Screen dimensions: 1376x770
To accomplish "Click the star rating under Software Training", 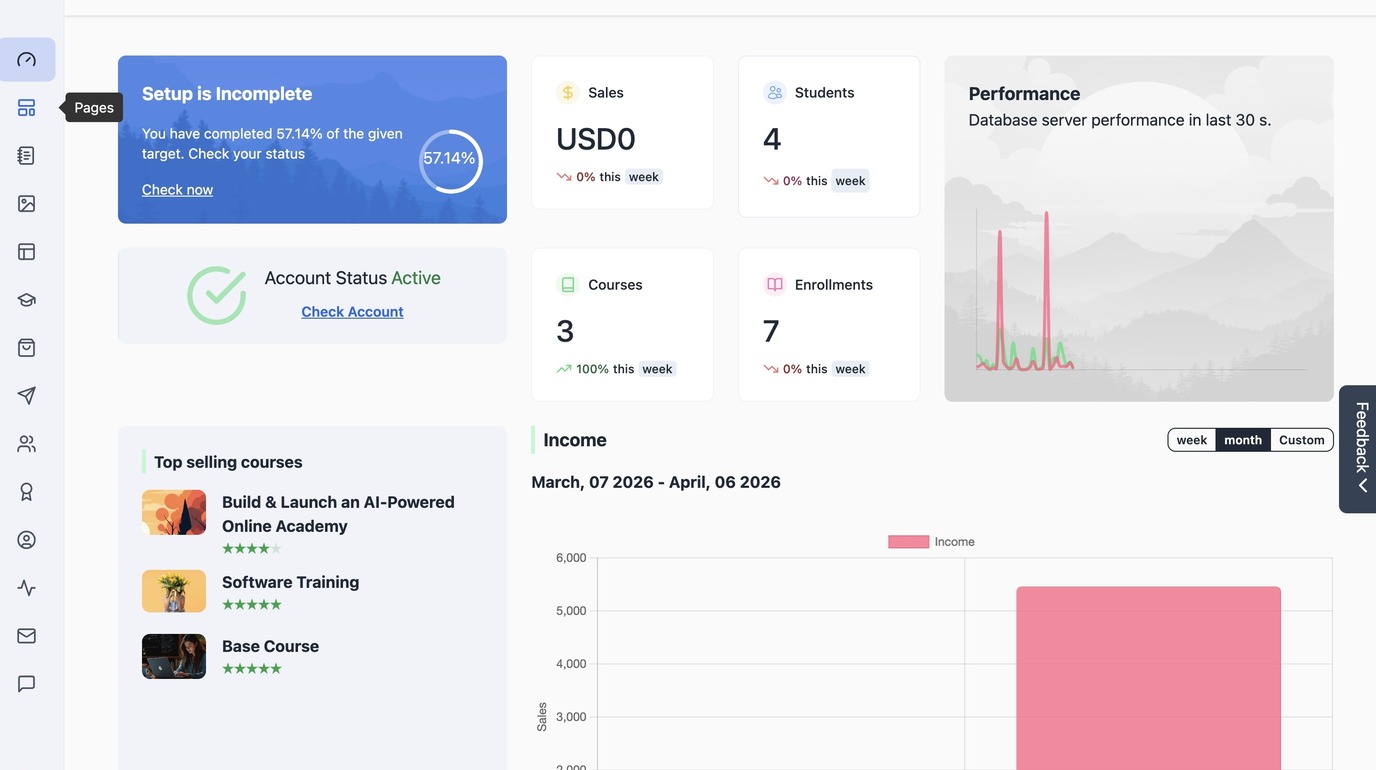I will click(x=252, y=605).
